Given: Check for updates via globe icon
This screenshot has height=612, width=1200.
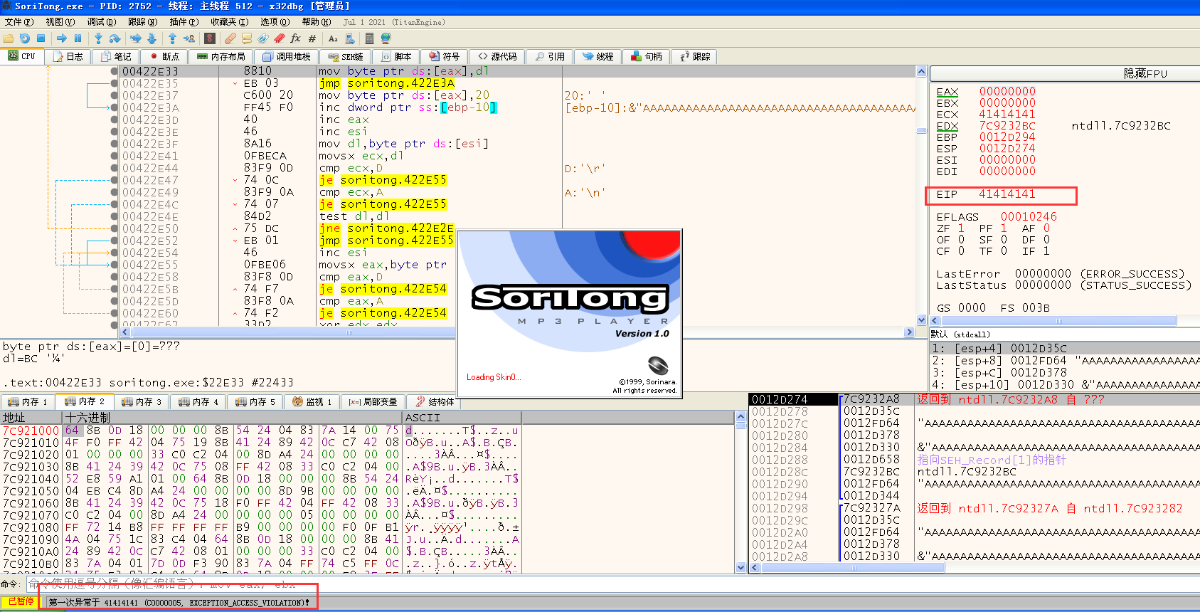Looking at the screenshot, I should pyautogui.click(x=385, y=38).
